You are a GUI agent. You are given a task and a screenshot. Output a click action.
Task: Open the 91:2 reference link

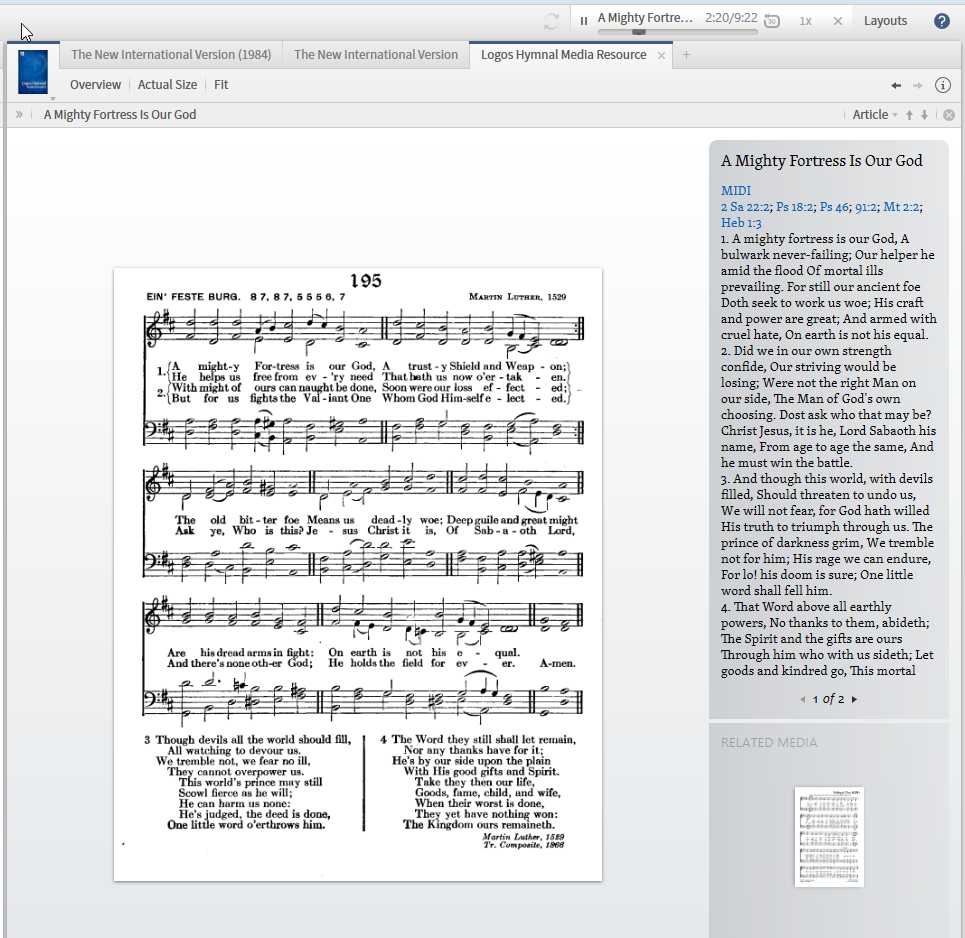[x=866, y=207]
